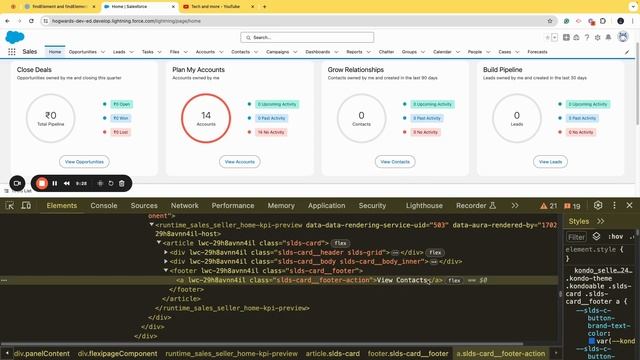Image resolution: width=640 pixels, height=360 pixels.
Task: Click the View Opportunities button
Action: [x=84, y=162]
